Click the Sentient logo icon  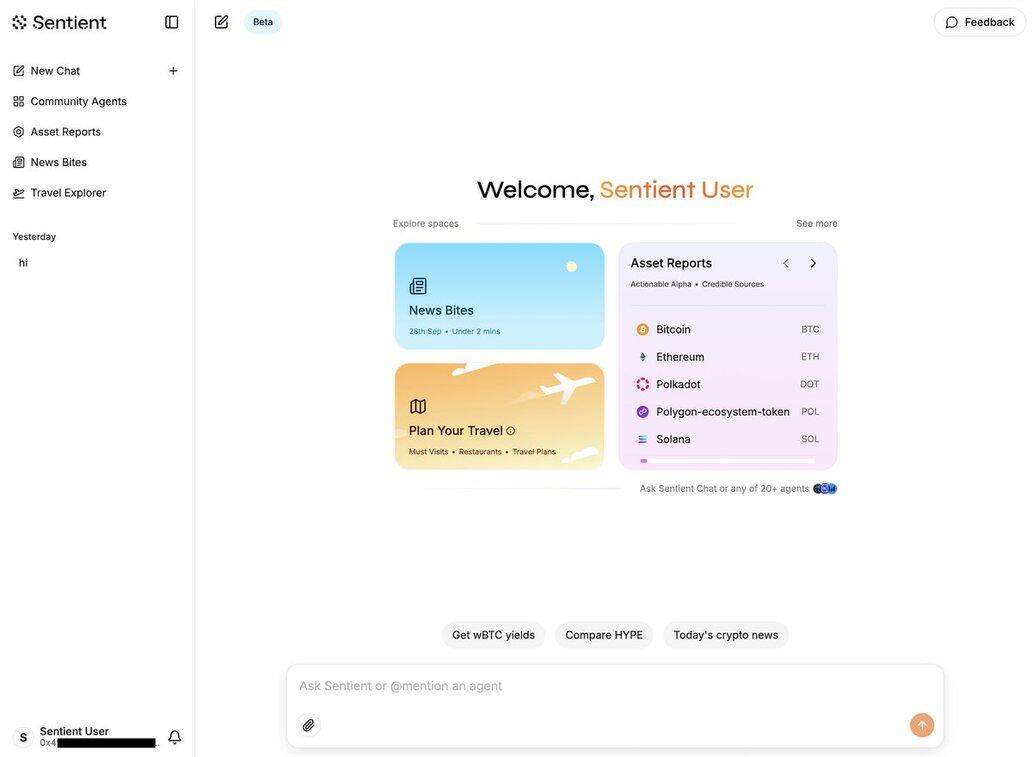pyautogui.click(x=20, y=22)
